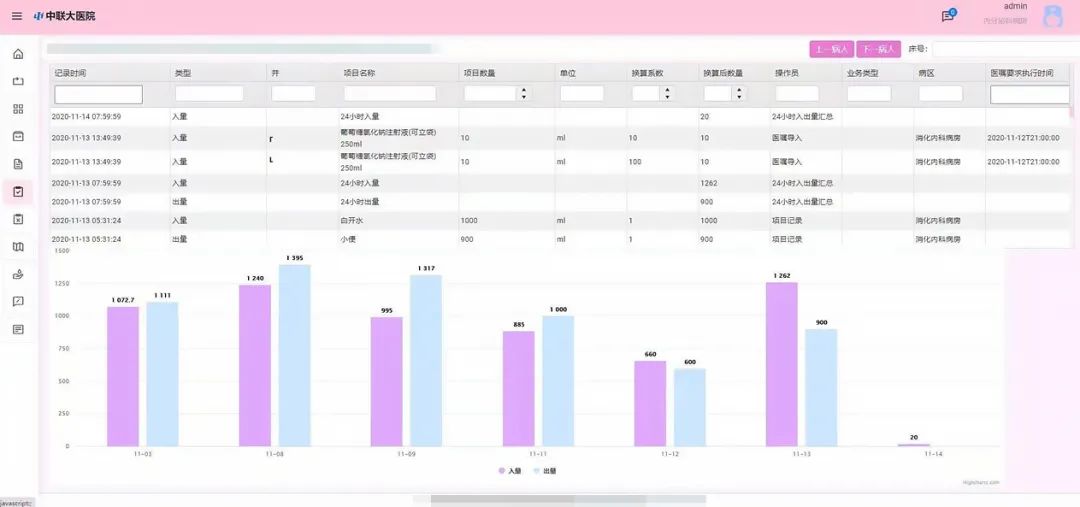Open the messages notification icon

pos(948,16)
